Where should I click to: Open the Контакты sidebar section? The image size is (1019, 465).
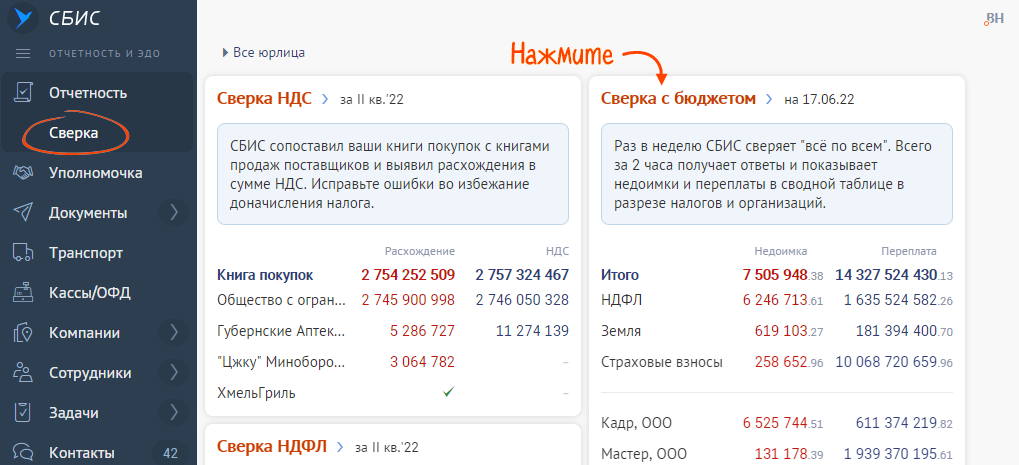[81, 452]
